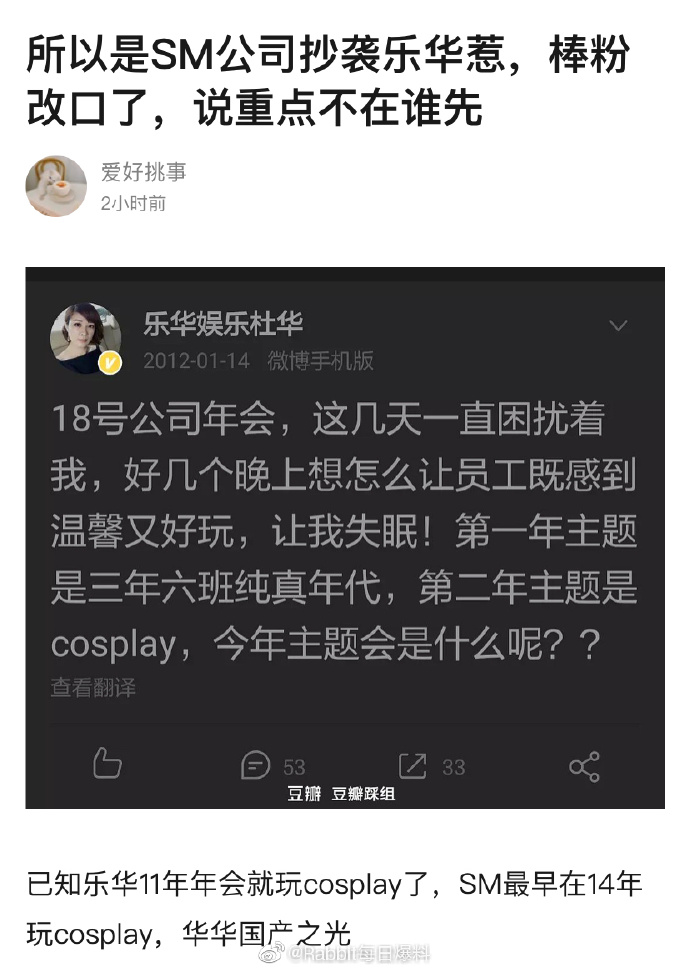Open the 乐华娱乐杜华 account name
Screen dimensions: 690x970
click(223, 324)
